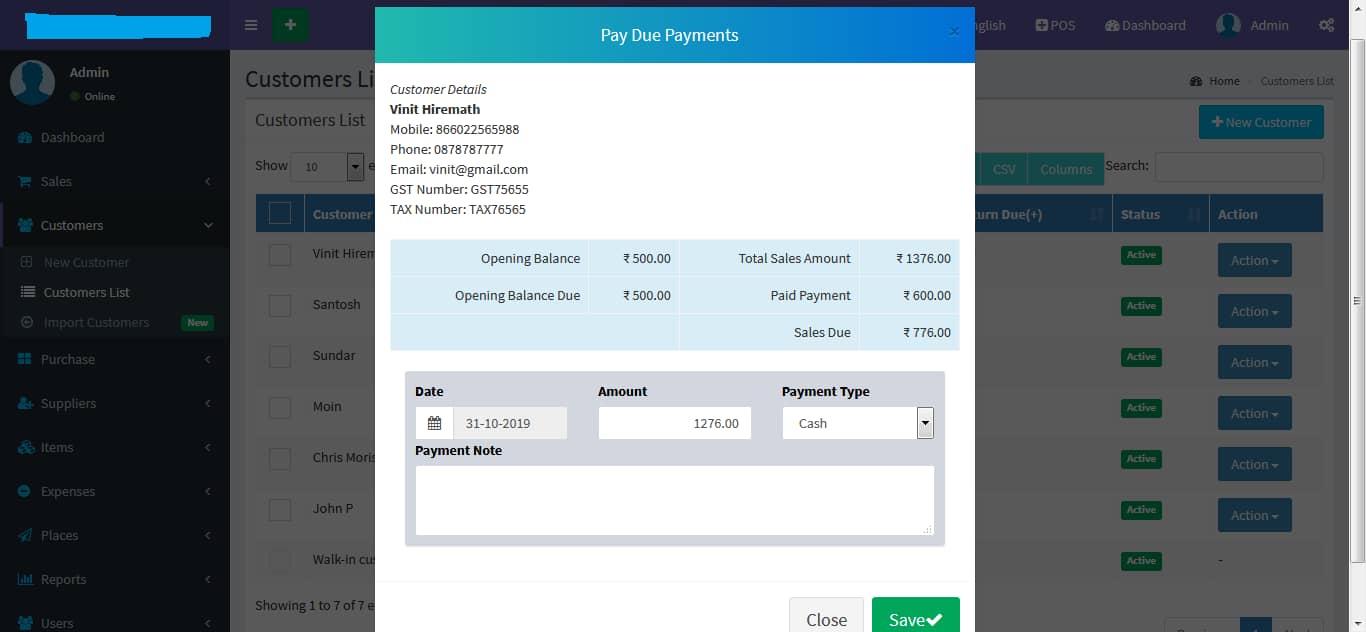
Task: Open Action dropdown in the sixth table row
Action: (x=1254, y=515)
